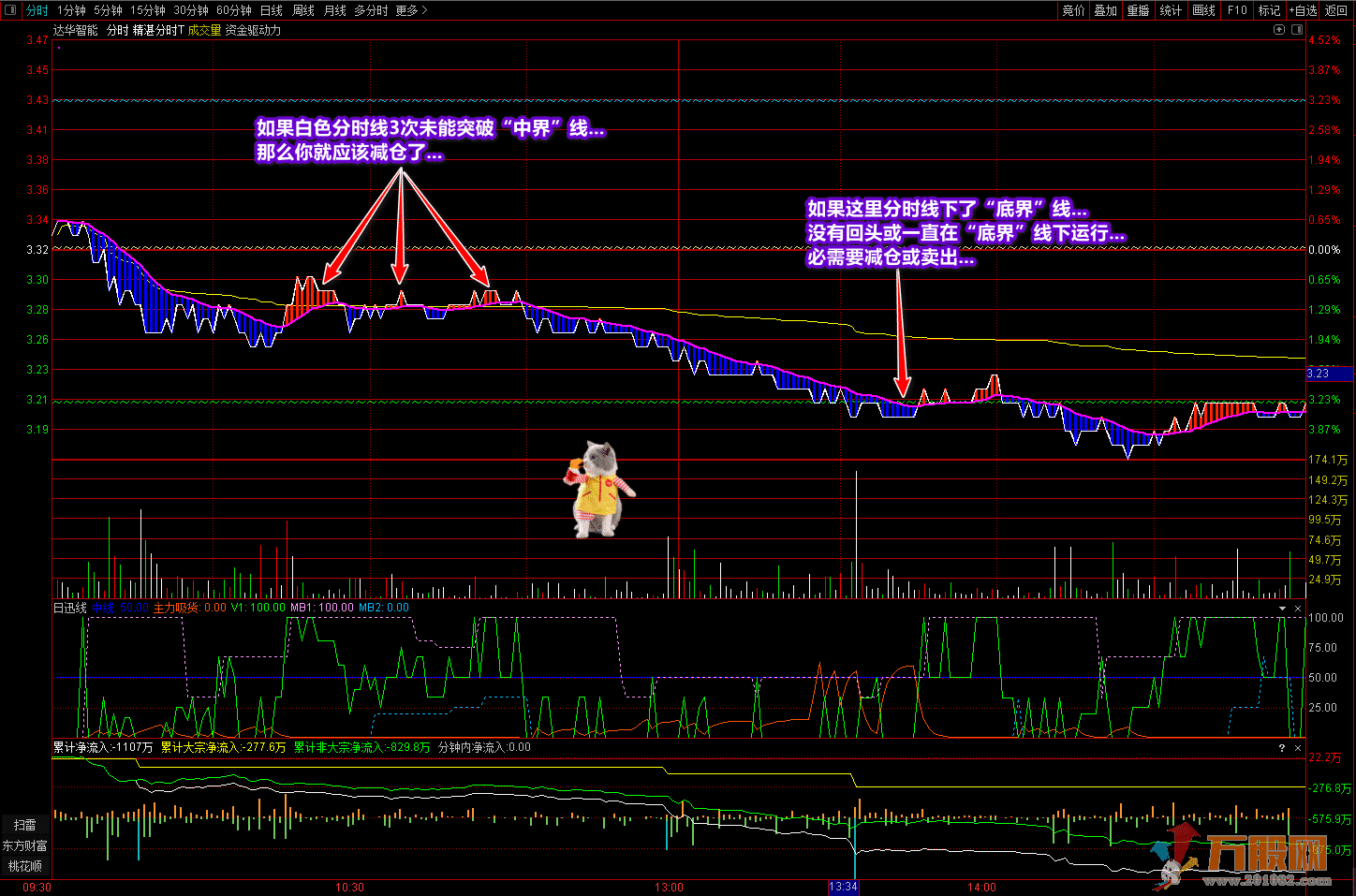
Task: Click the 累计大宗净流入 value label
Action: pos(223,747)
